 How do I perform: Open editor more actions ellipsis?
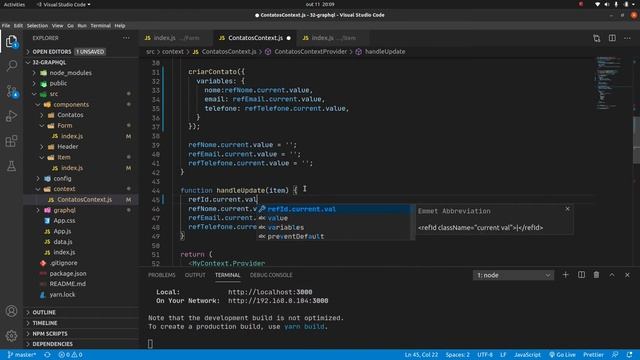tap(627, 38)
